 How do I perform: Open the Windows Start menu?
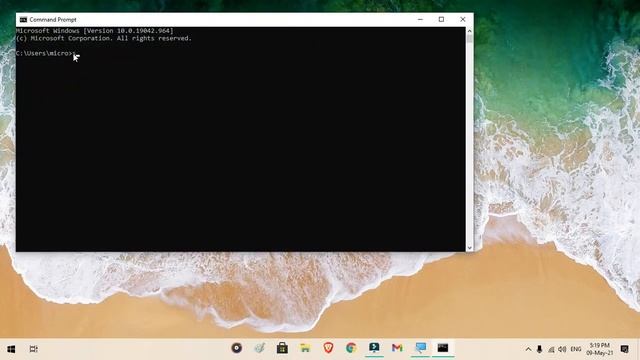tap(11, 349)
